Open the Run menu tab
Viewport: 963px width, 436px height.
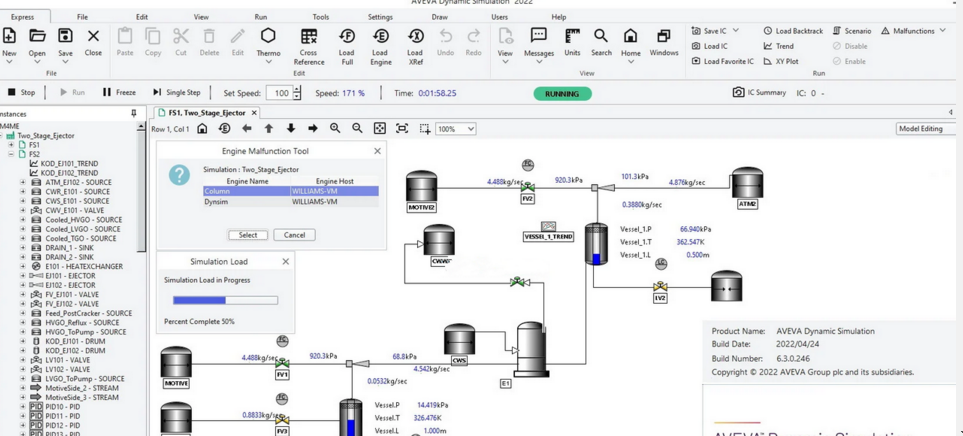[260, 17]
